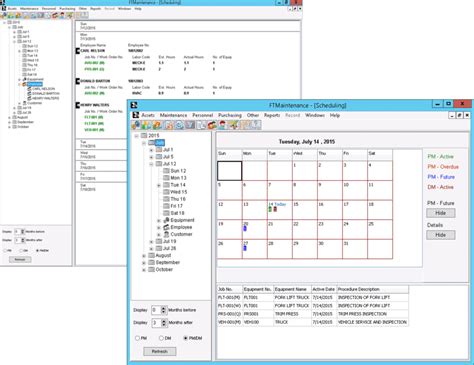Click Refresh button in back window

pyautogui.click(x=20, y=259)
